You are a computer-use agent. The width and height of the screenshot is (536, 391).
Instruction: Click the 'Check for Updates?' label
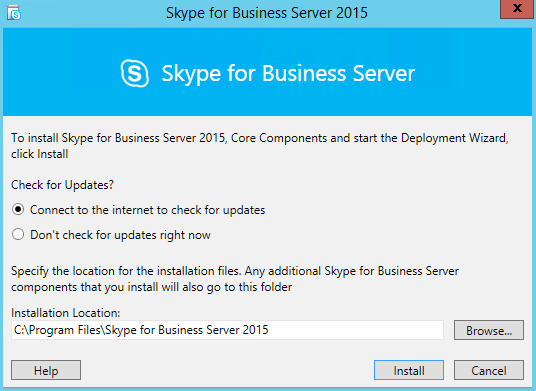[62, 185]
